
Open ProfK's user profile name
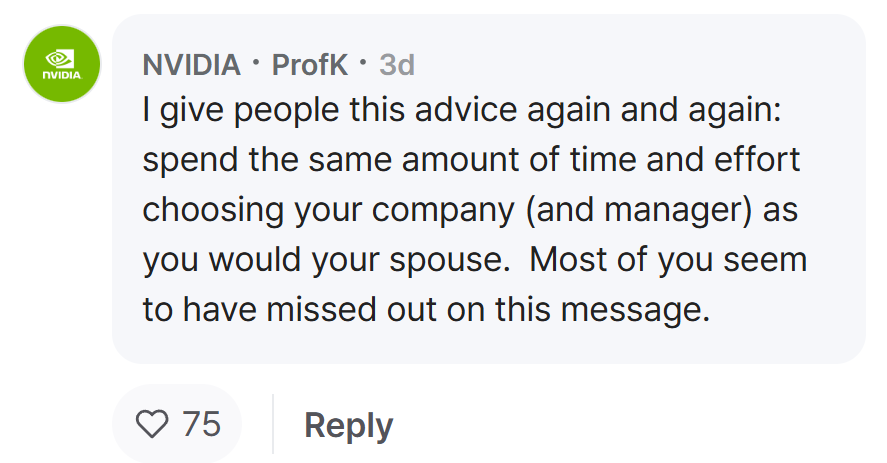point(309,65)
